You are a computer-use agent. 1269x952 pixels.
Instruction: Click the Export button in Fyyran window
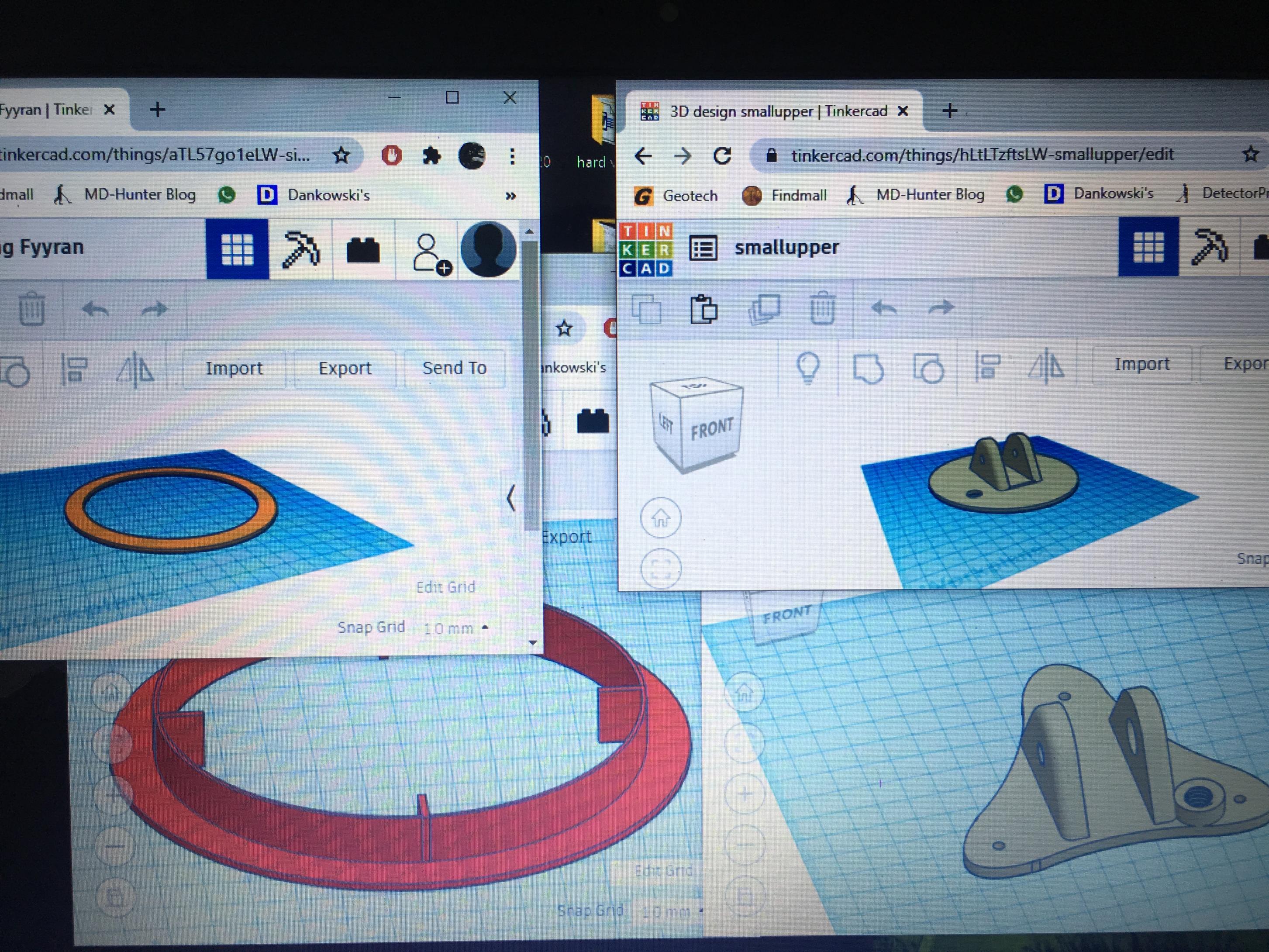pos(345,369)
